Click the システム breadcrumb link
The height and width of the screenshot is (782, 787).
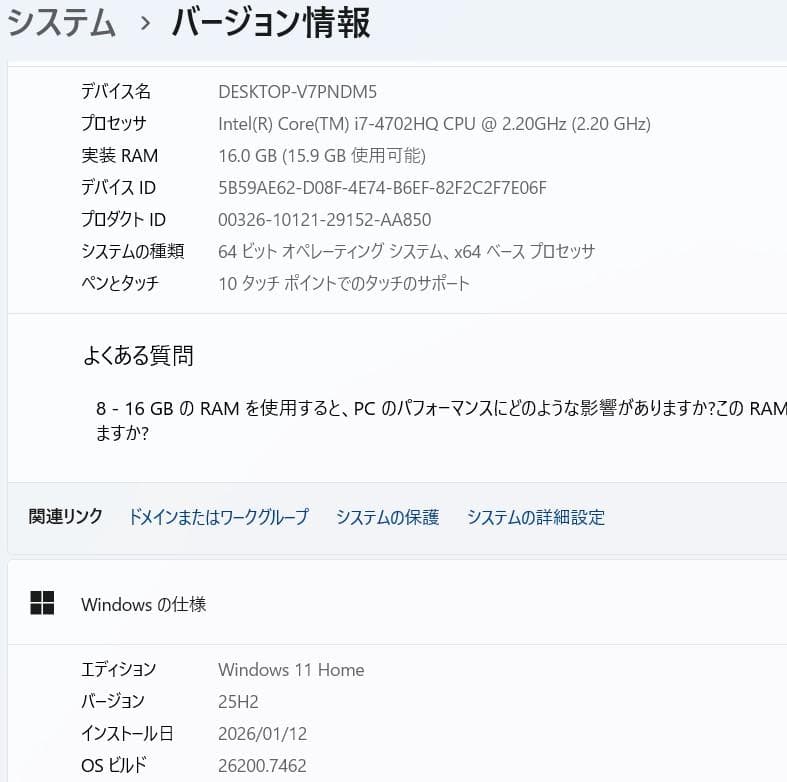click(61, 23)
